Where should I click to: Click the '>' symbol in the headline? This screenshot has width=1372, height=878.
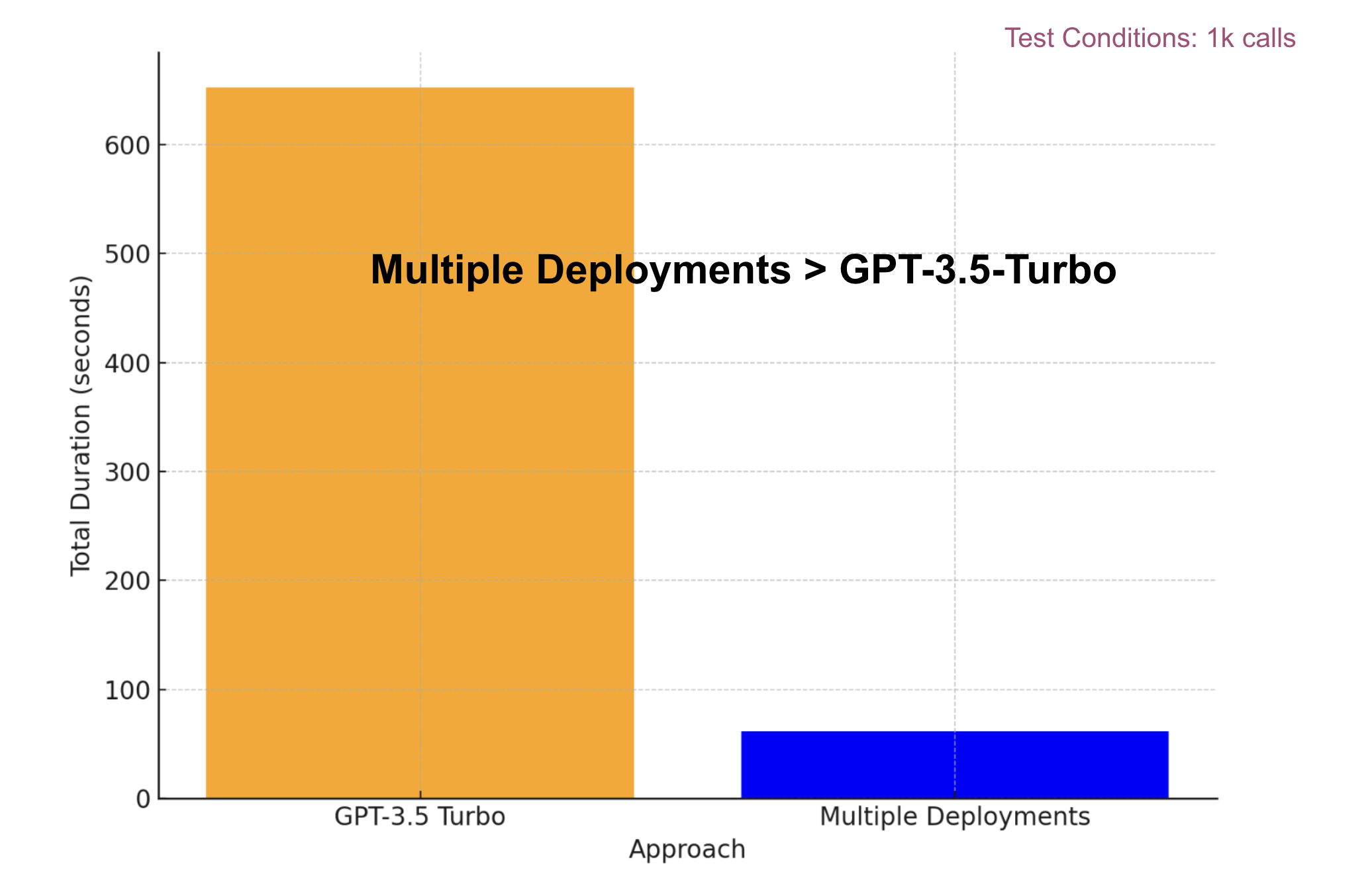815,270
